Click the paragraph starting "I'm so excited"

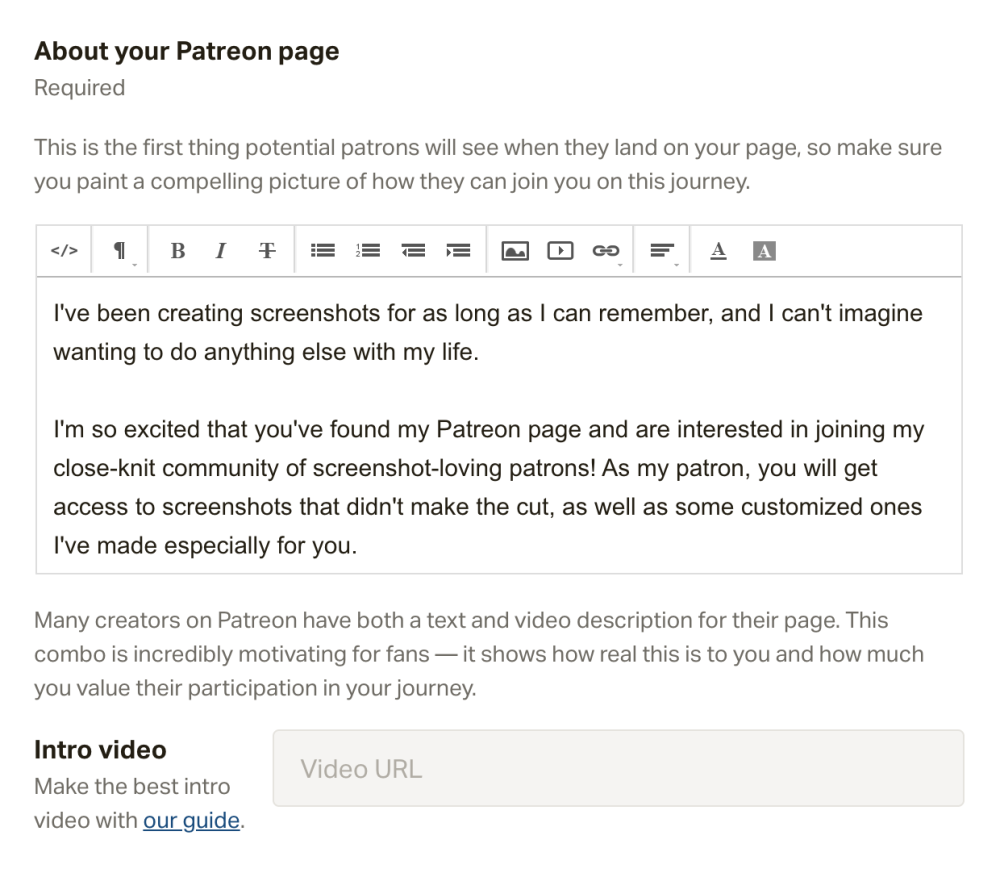[x=487, y=488]
